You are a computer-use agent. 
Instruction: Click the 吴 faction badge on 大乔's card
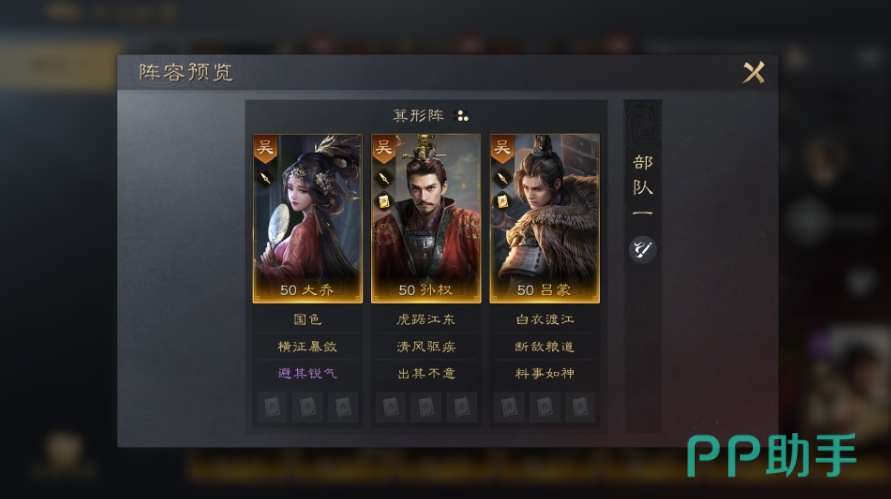(265, 149)
